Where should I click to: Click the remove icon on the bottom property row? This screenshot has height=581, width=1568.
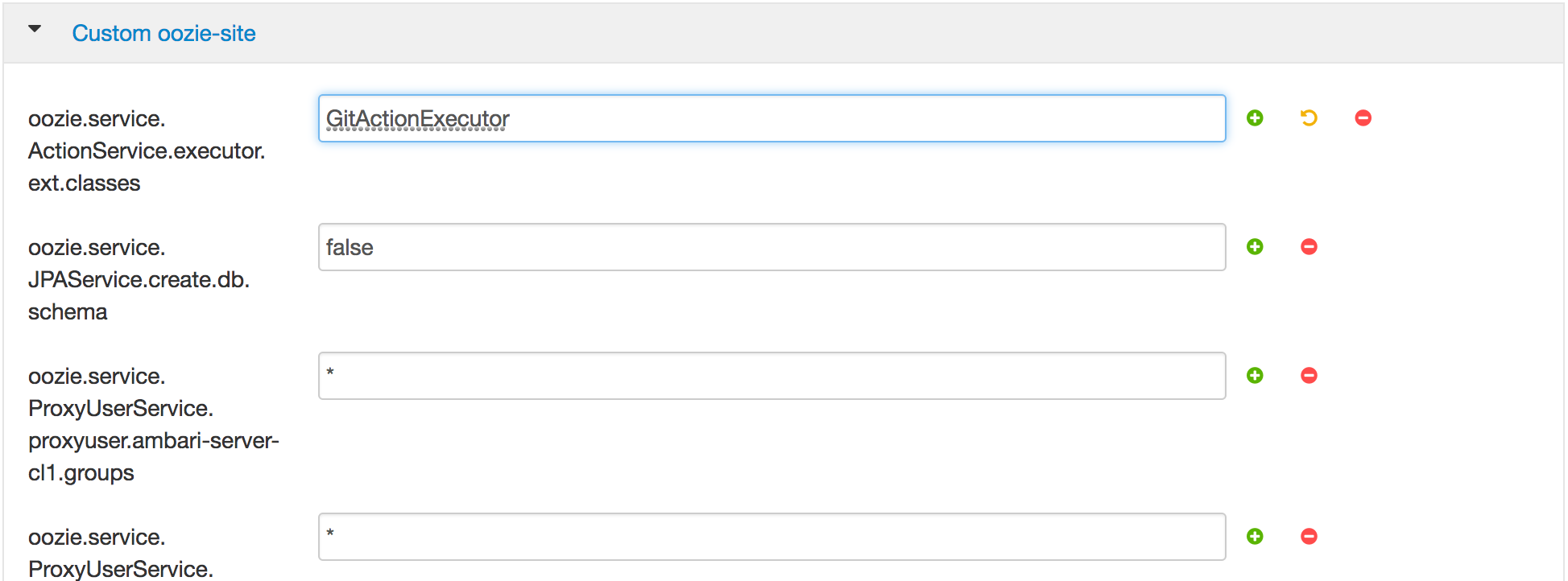1309,536
